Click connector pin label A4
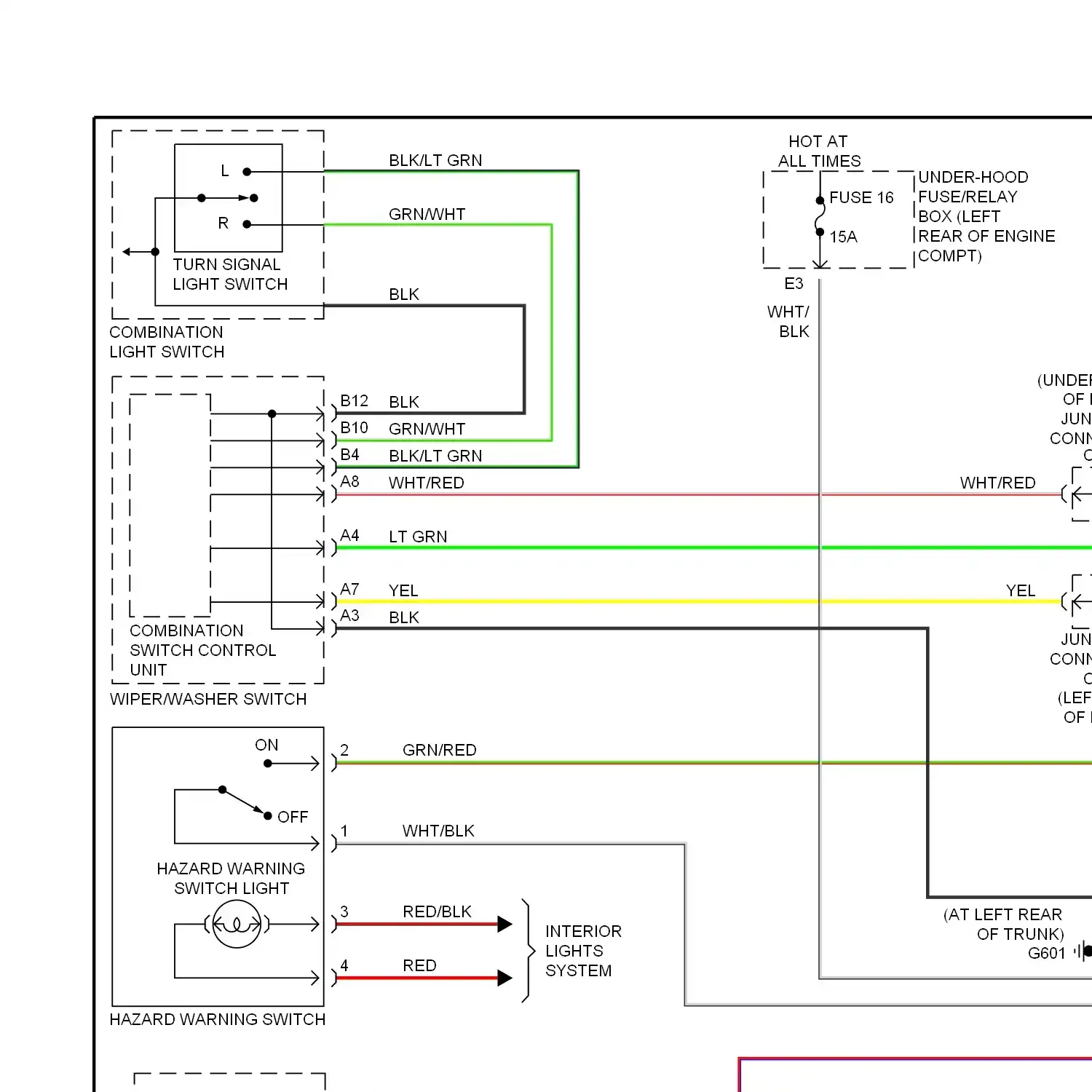This screenshot has height=1092, width=1092. click(x=349, y=536)
